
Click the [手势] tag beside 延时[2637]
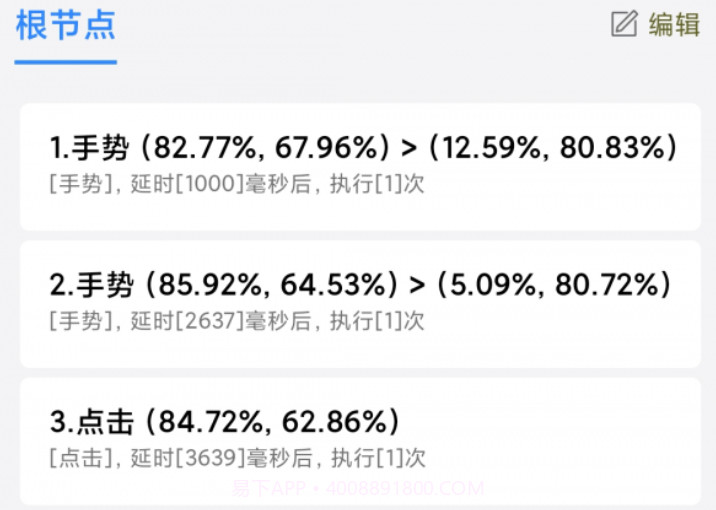coord(78,321)
